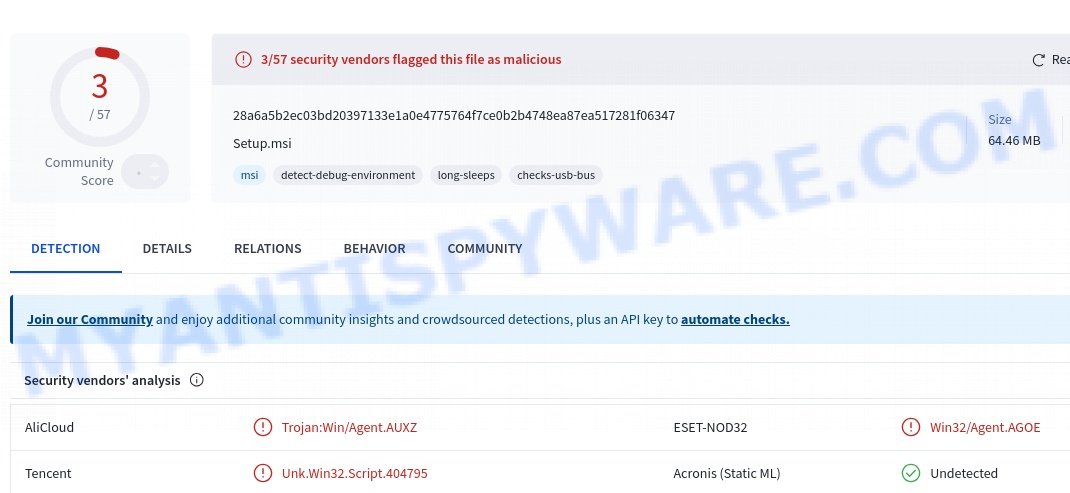Click the info icon beside Security vendors' analysis
Screen dimensions: 1070x493
coord(197,380)
